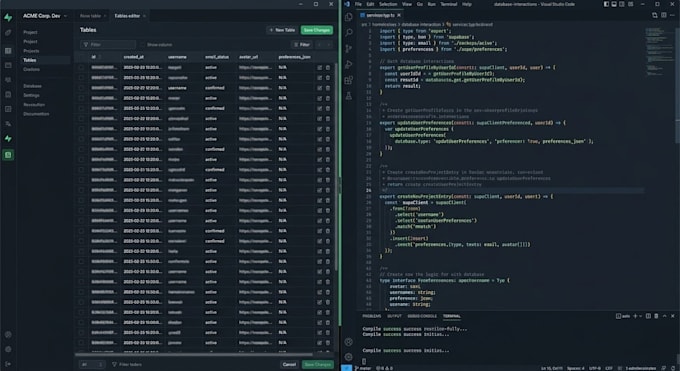
Task: Click top green Save Changes button
Action: click(317, 30)
